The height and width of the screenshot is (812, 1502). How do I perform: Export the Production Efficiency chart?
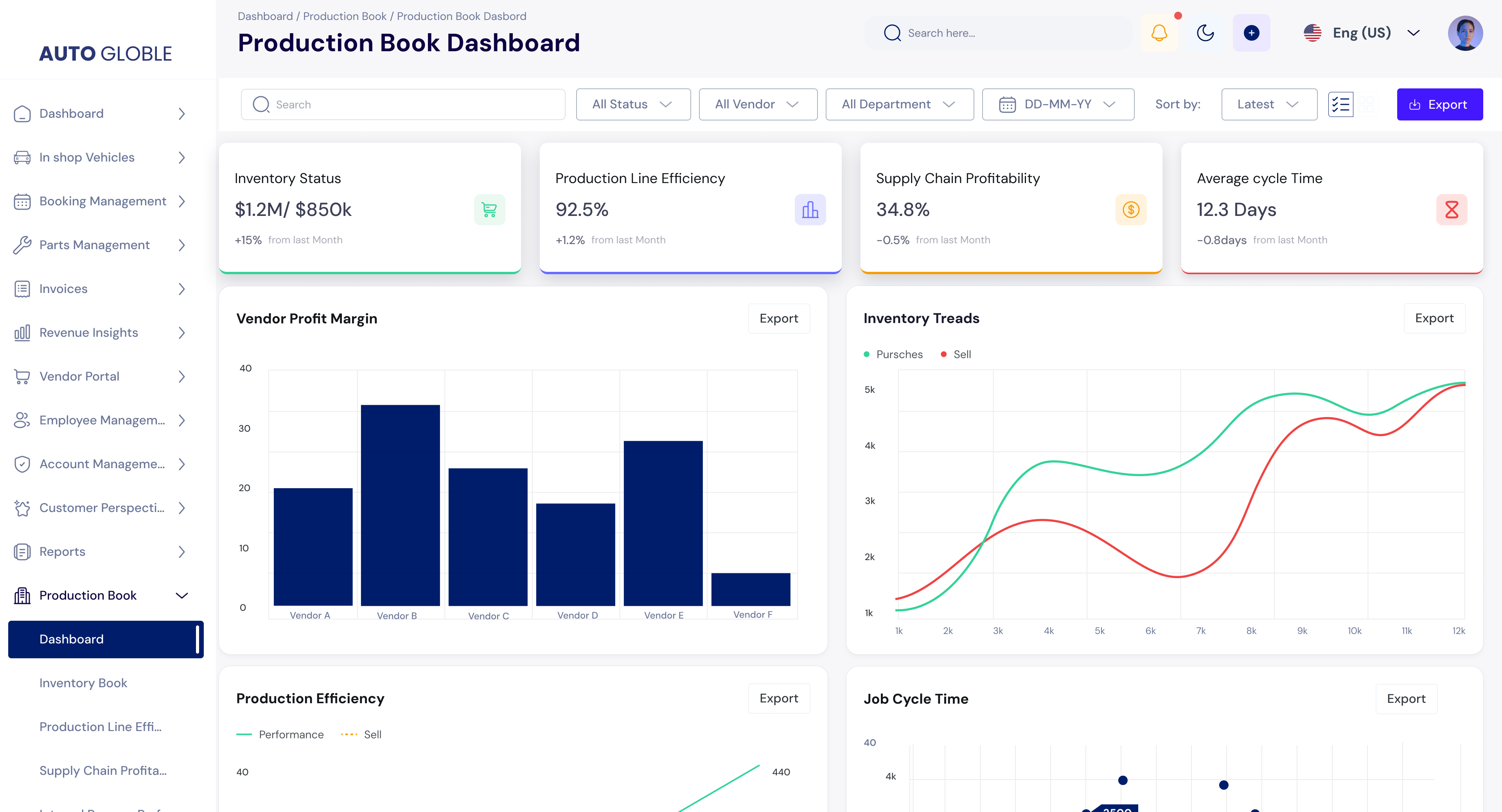tap(778, 698)
